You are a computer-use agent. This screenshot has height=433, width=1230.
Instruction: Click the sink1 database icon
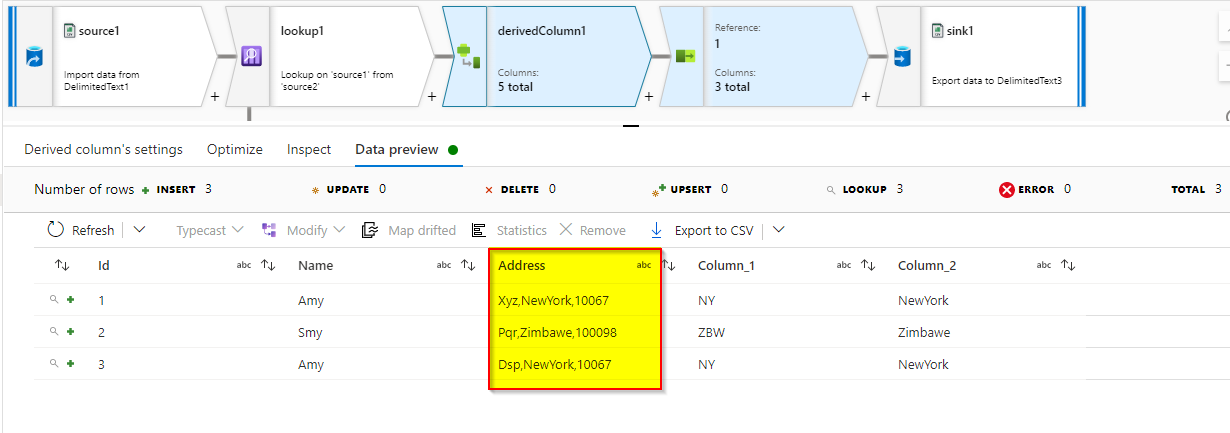click(x=901, y=57)
